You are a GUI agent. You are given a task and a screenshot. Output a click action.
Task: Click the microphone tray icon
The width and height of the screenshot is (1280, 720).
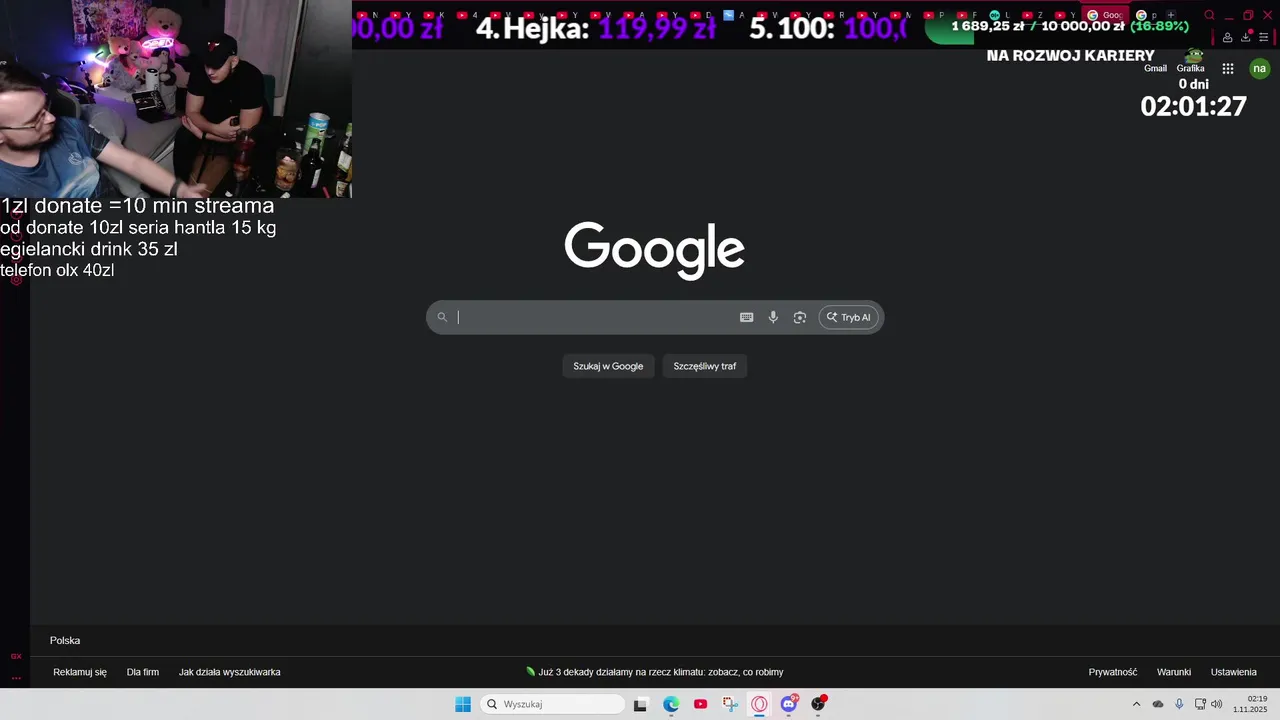[1179, 704]
